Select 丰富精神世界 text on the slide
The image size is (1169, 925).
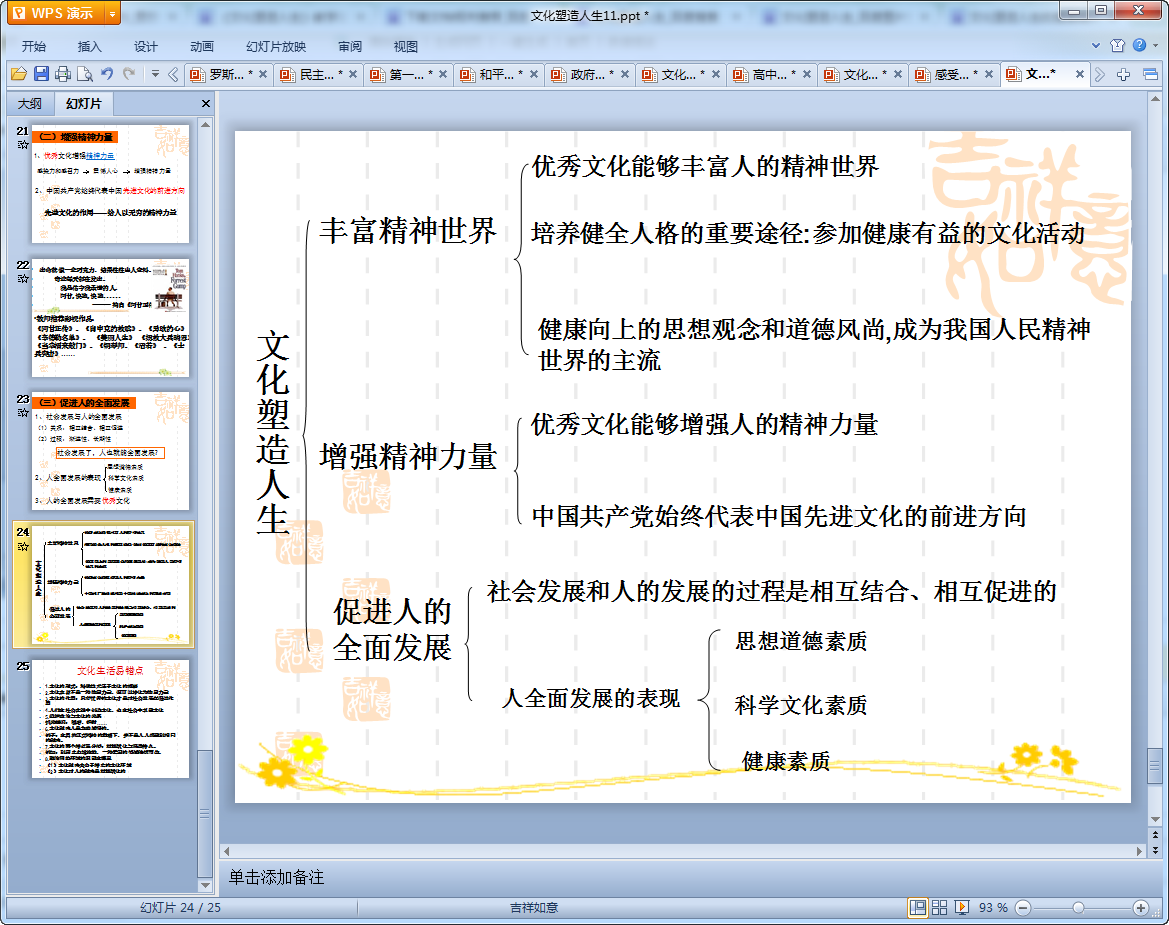point(408,231)
